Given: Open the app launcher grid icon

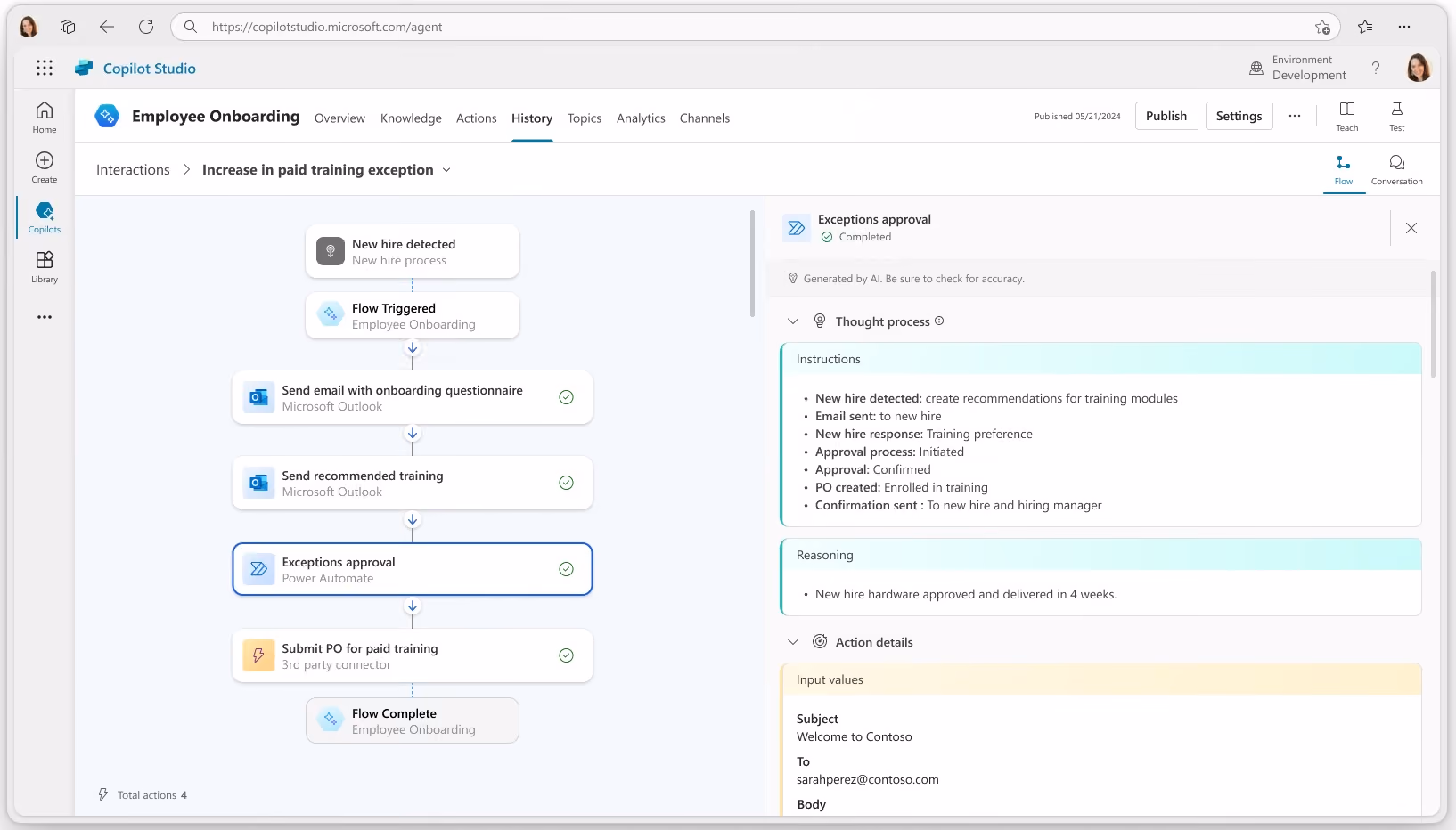Looking at the screenshot, I should tap(45, 68).
